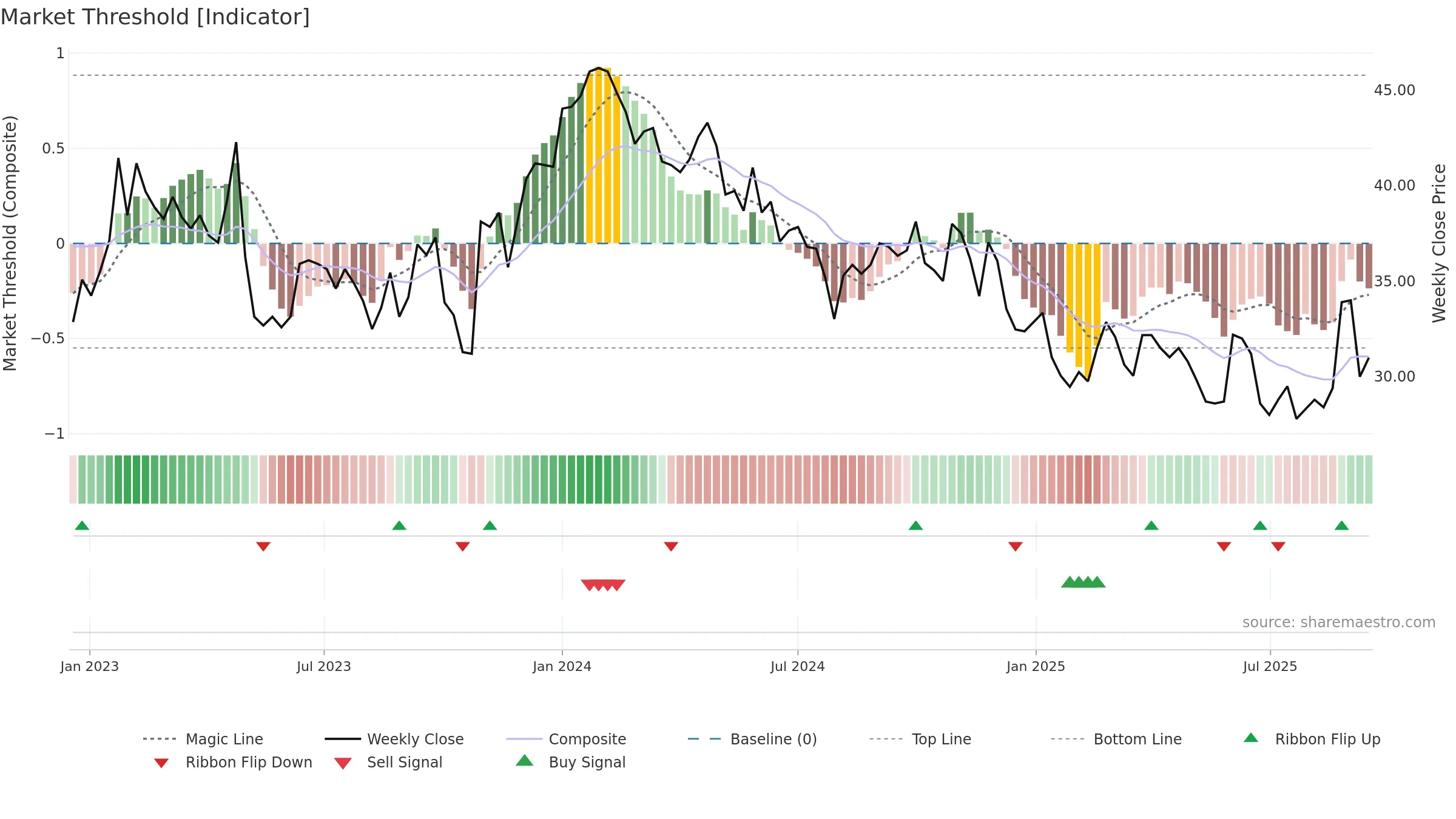1456x819 pixels.
Task: Toggle the Buy Signal legend entry
Action: (x=570, y=762)
